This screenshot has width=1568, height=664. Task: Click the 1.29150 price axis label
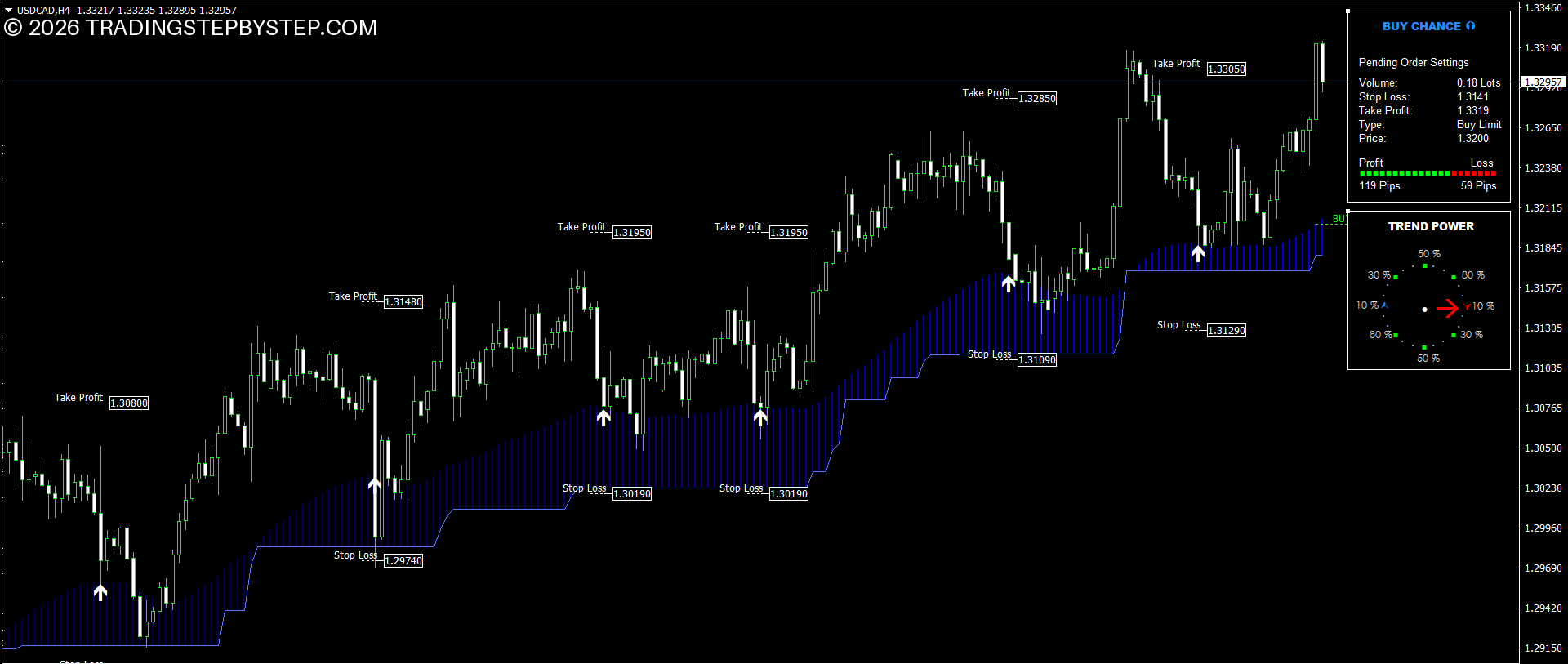pyautogui.click(x=1543, y=648)
